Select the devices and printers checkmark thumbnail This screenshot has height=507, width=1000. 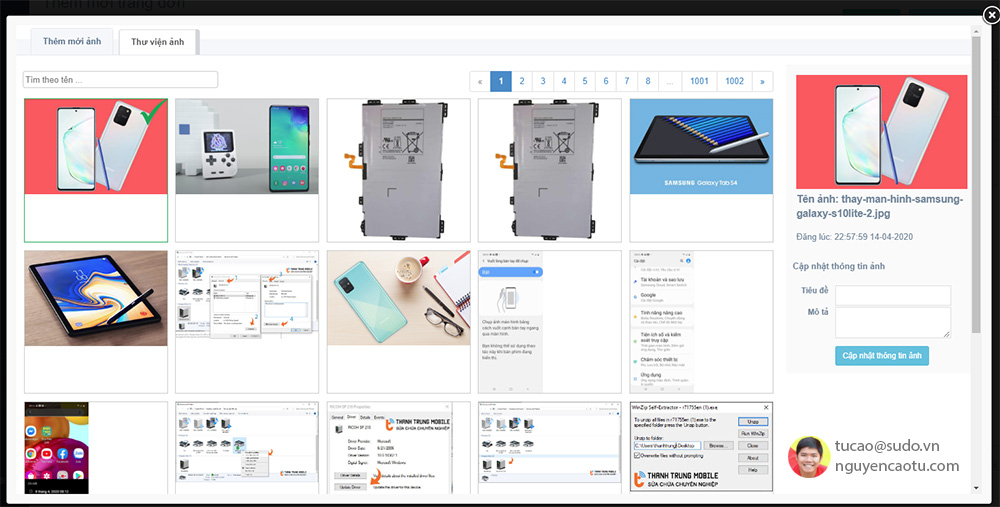(550, 448)
